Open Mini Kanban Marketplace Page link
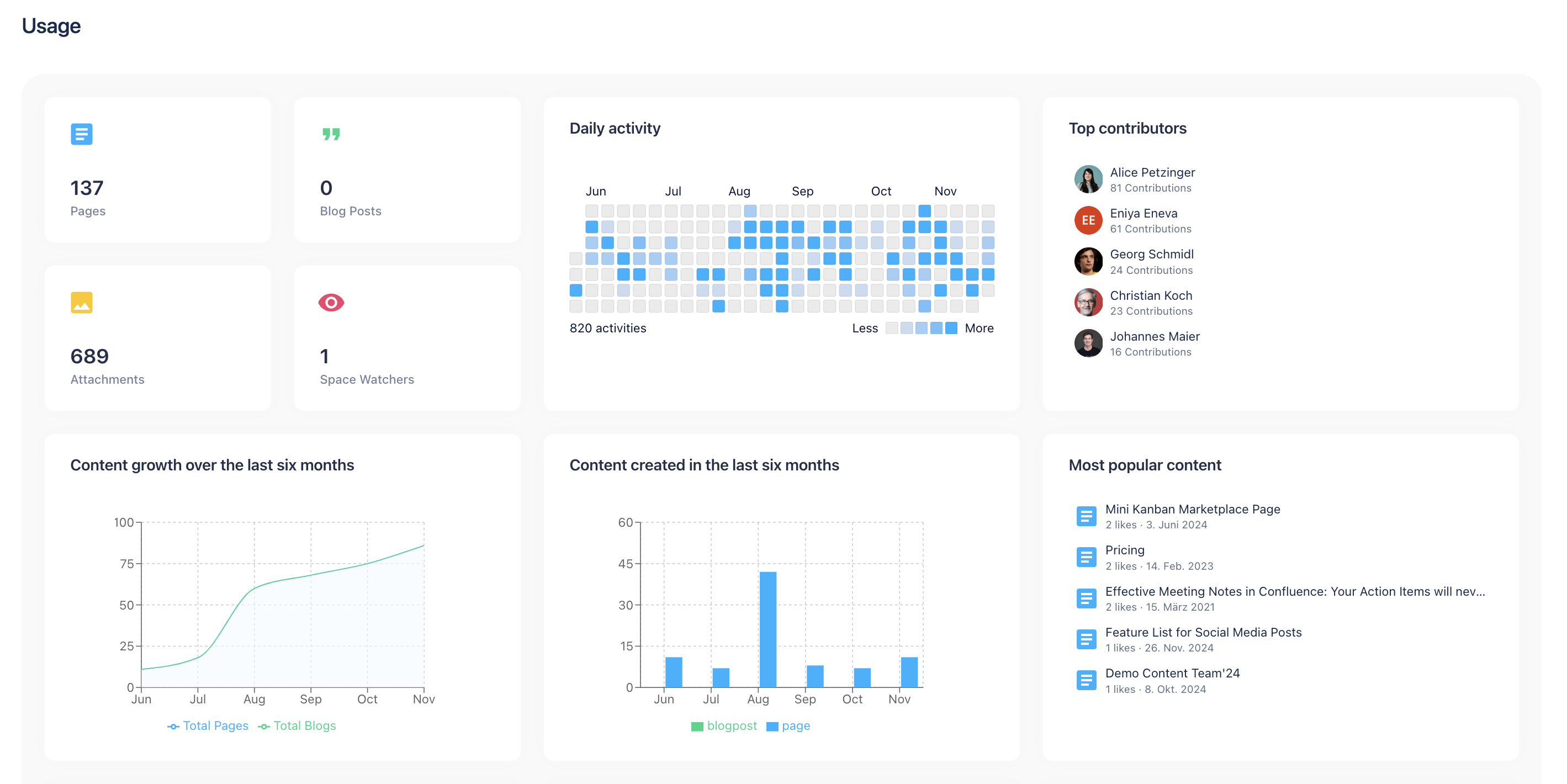The height and width of the screenshot is (784, 1567). [x=1192, y=509]
